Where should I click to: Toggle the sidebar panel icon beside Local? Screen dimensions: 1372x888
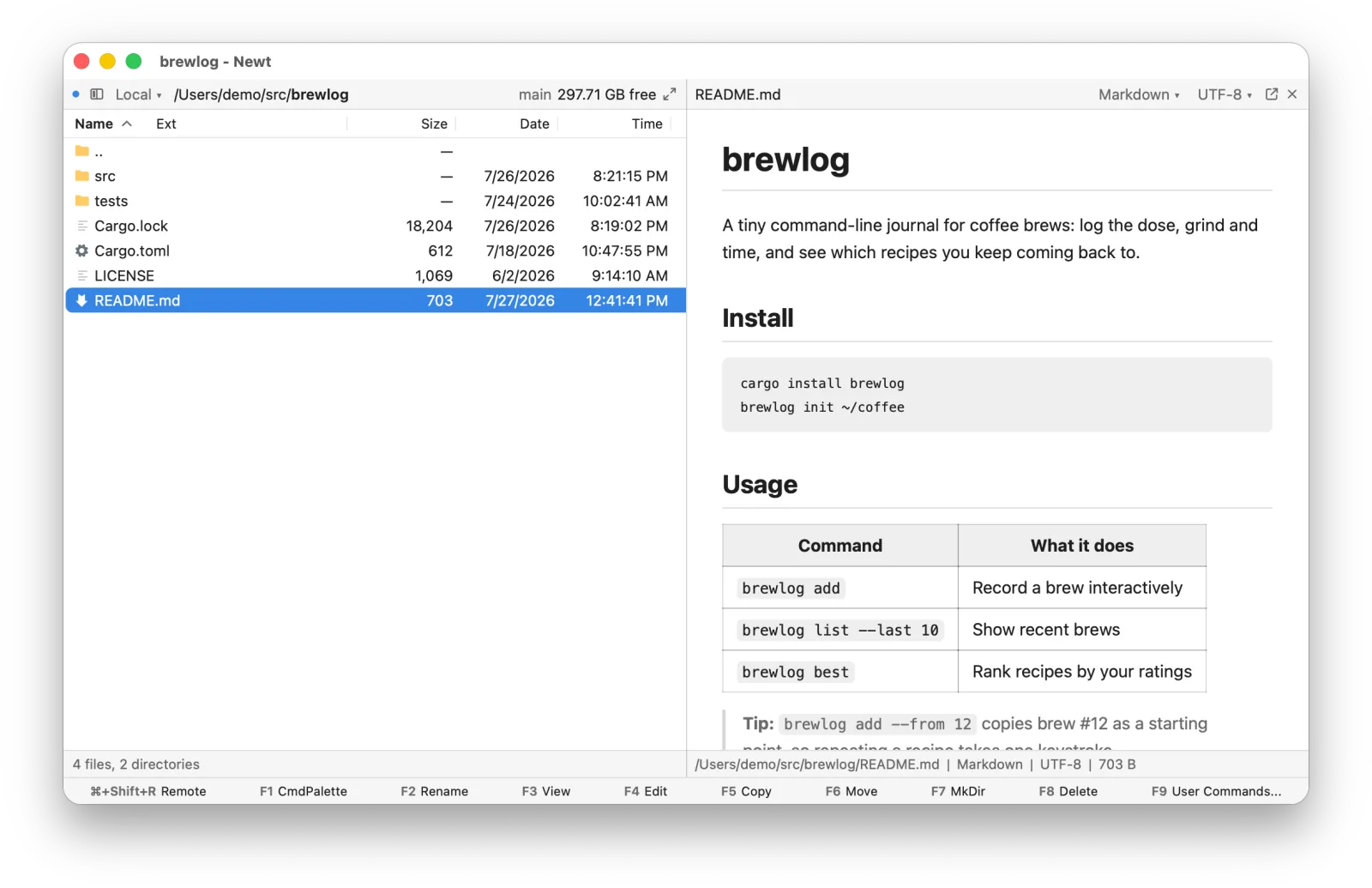coord(97,94)
